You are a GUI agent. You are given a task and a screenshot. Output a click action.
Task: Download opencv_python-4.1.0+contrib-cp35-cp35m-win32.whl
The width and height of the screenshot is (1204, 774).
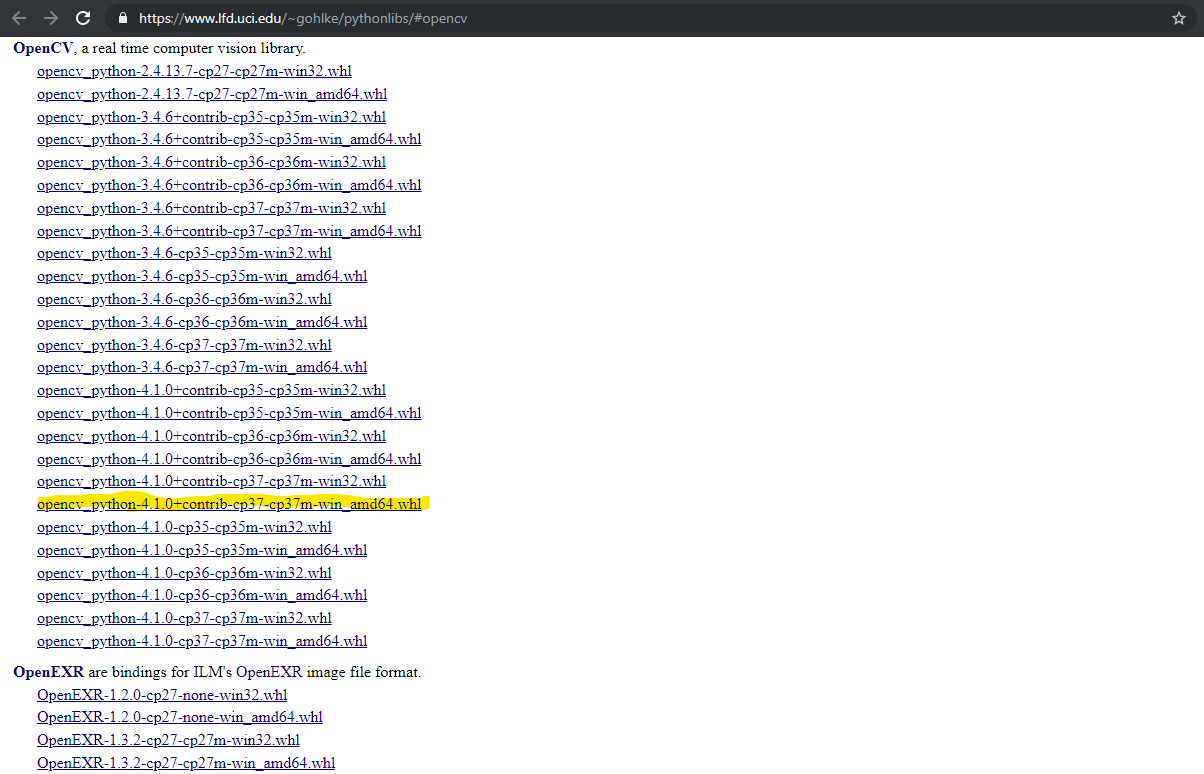coord(211,390)
